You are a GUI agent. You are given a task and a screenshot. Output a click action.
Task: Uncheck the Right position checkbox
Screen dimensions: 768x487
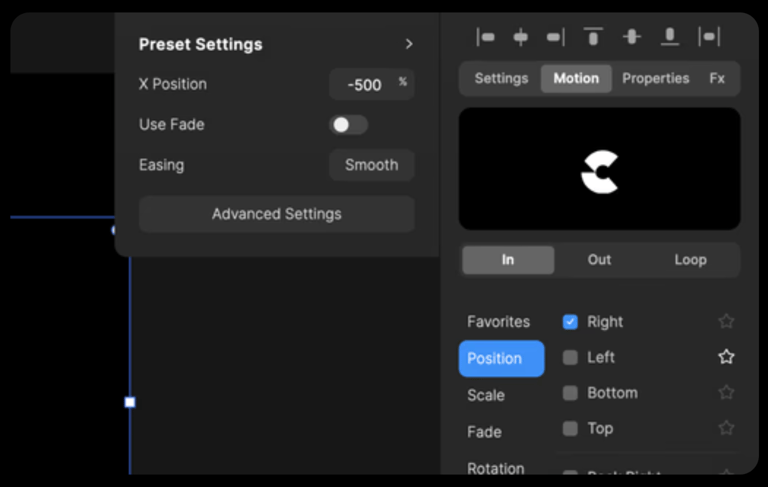coord(570,322)
